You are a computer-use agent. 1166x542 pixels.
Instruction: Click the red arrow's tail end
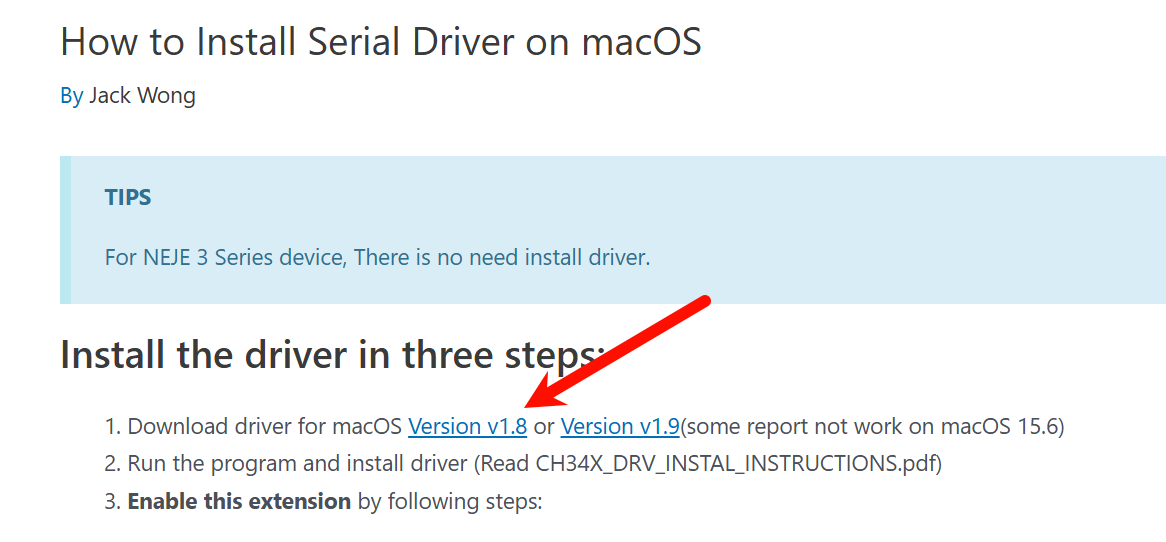pyautogui.click(x=703, y=301)
